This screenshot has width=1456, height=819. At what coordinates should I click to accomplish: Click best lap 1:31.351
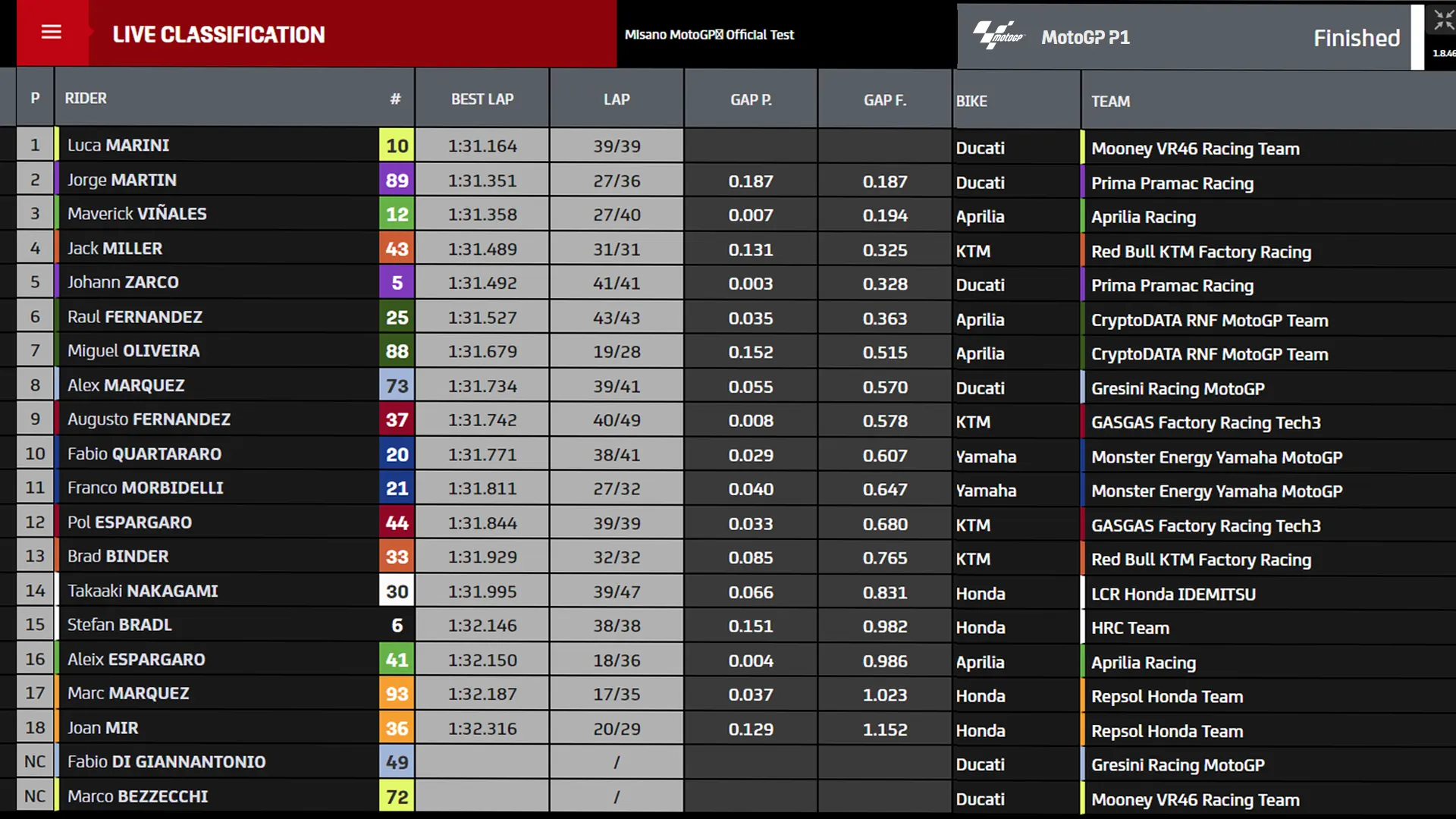482,181
